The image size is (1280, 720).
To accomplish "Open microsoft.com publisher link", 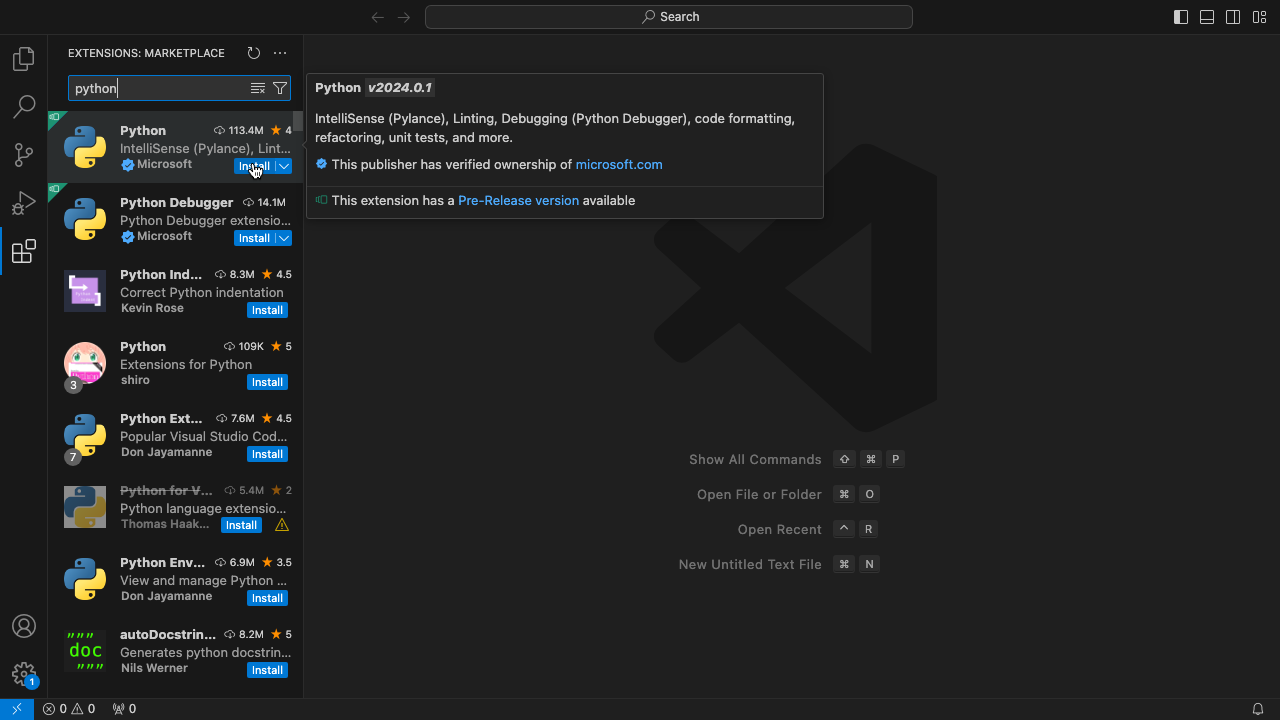I will [x=619, y=164].
